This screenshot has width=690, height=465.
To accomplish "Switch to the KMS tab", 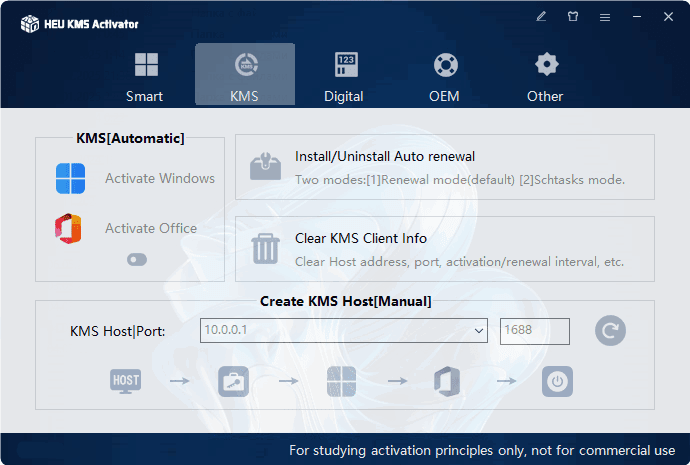I will click(245, 74).
